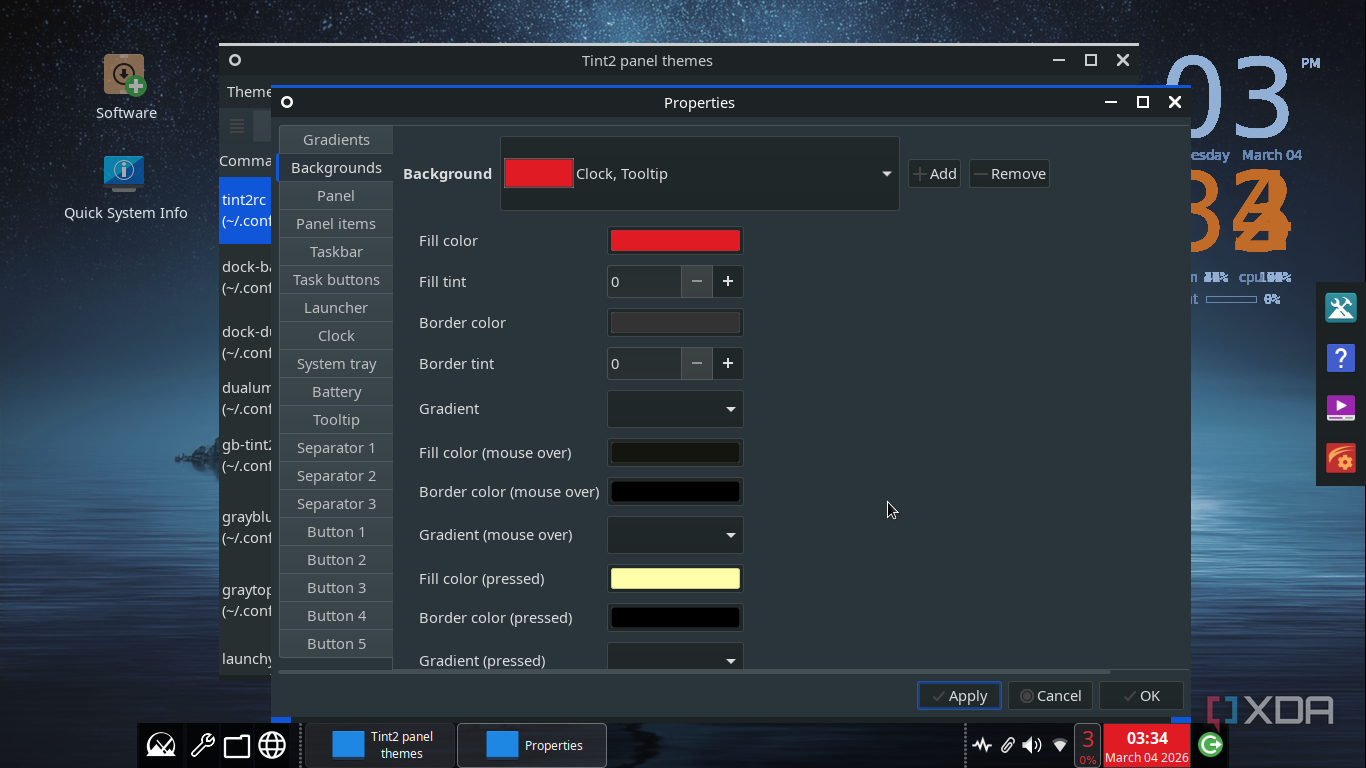Decrease Fill tint with minus button
The height and width of the screenshot is (768, 1366).
pos(697,282)
